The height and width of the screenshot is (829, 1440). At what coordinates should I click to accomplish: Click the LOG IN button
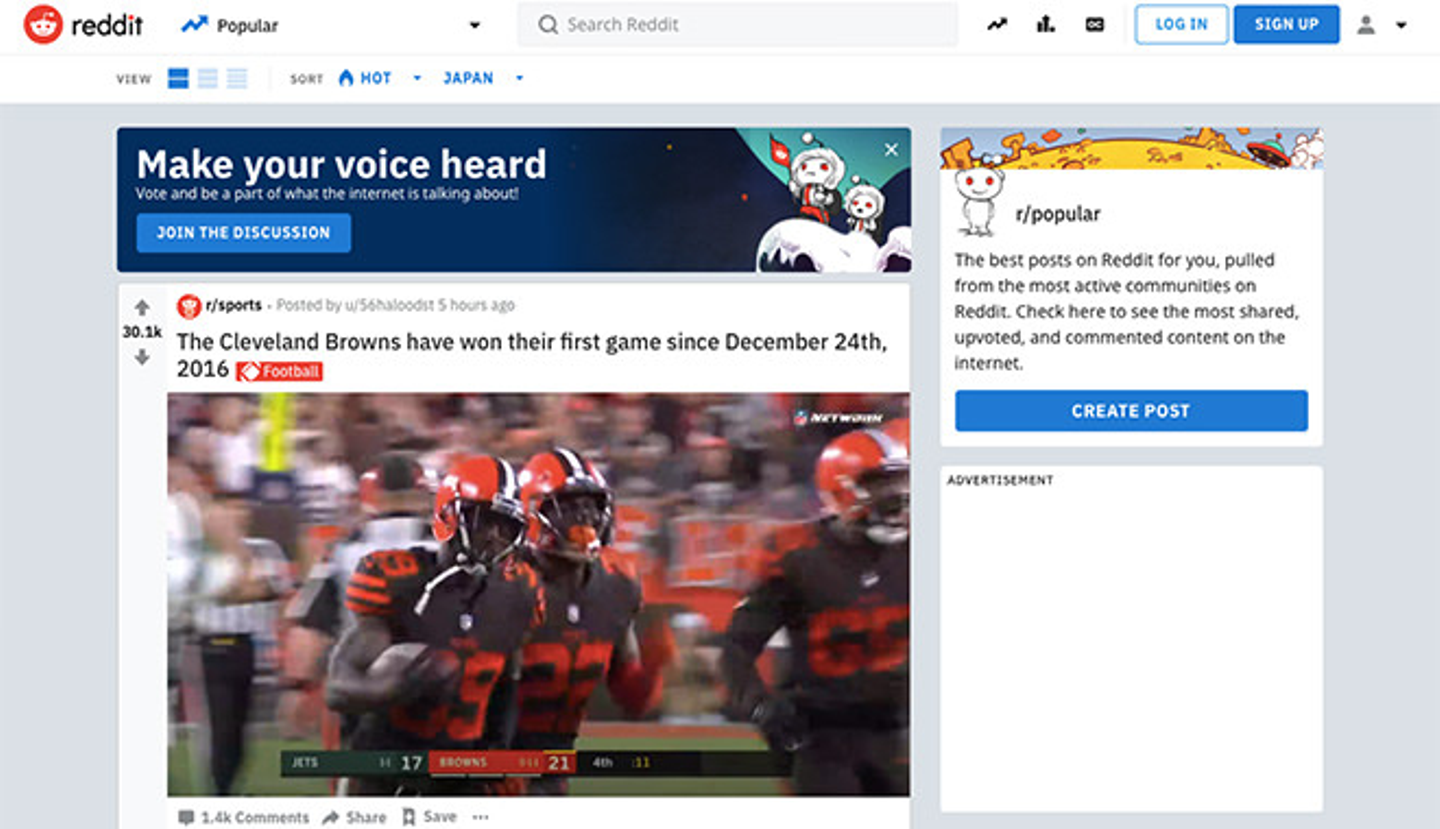pos(1181,25)
